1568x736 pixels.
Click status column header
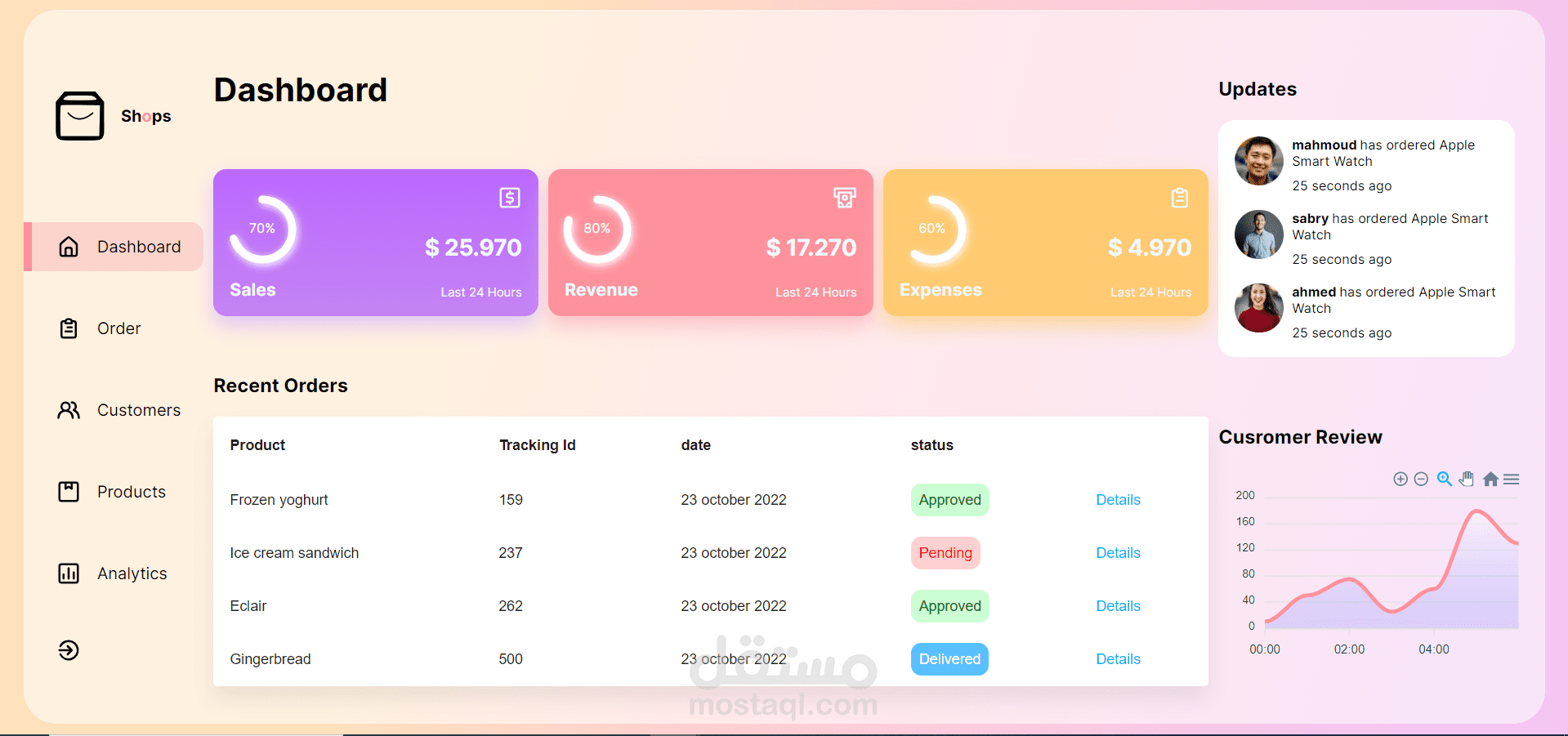point(932,445)
